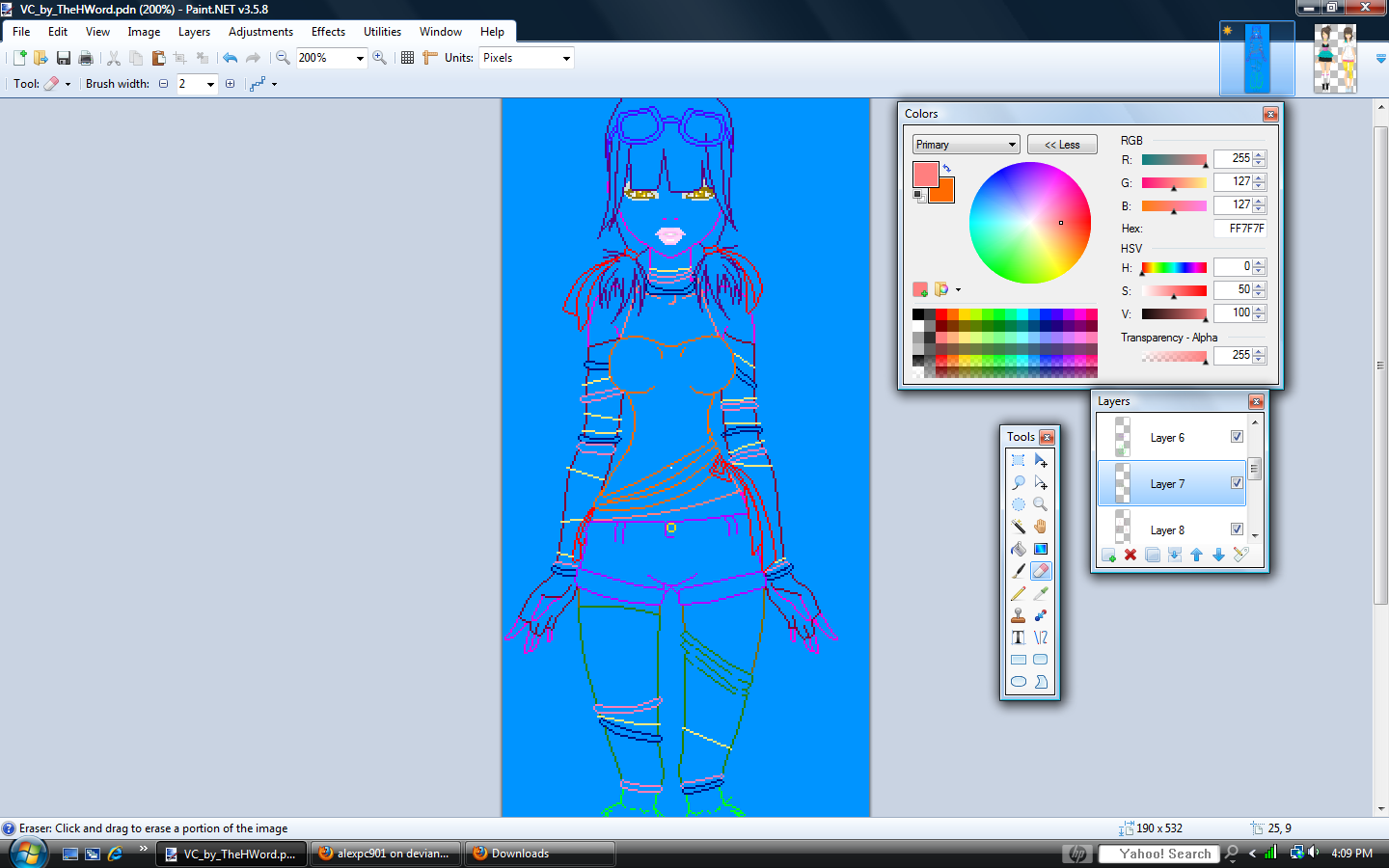Select the Pencil tool
Viewport: 1389px width, 868px height.
pyautogui.click(x=1019, y=593)
